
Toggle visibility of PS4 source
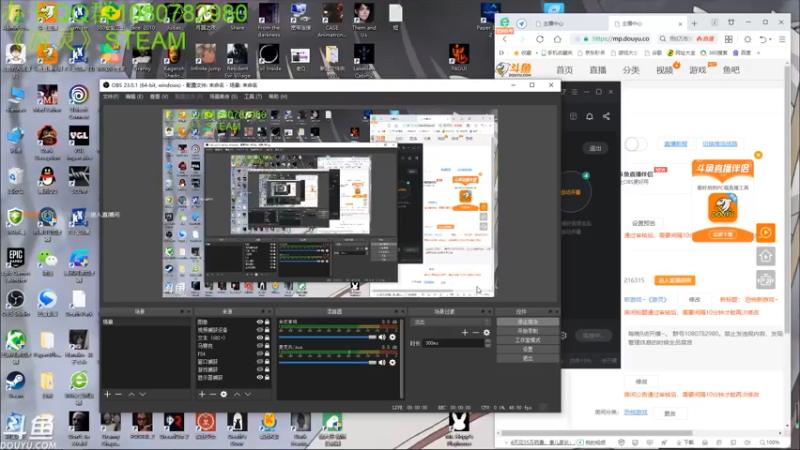pyautogui.click(x=260, y=354)
